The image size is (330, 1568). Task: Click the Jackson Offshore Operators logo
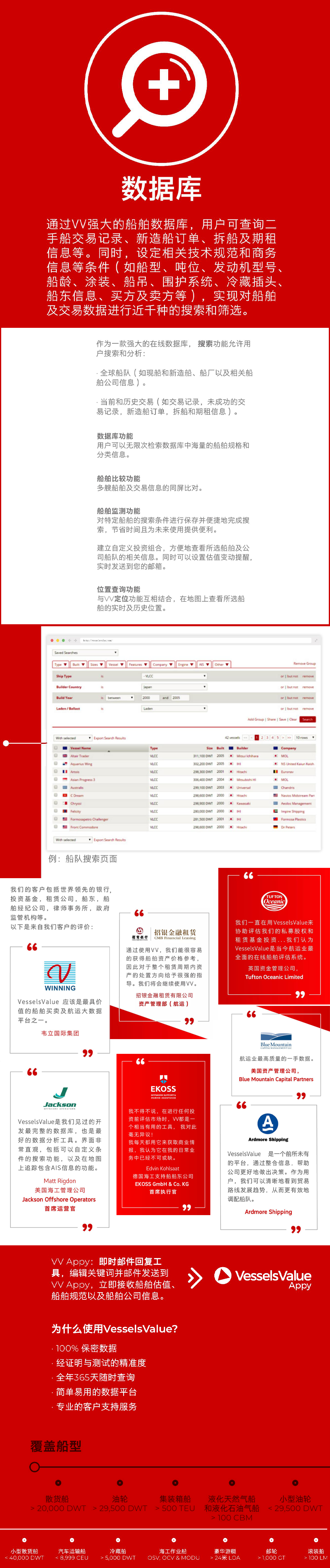60,1098
